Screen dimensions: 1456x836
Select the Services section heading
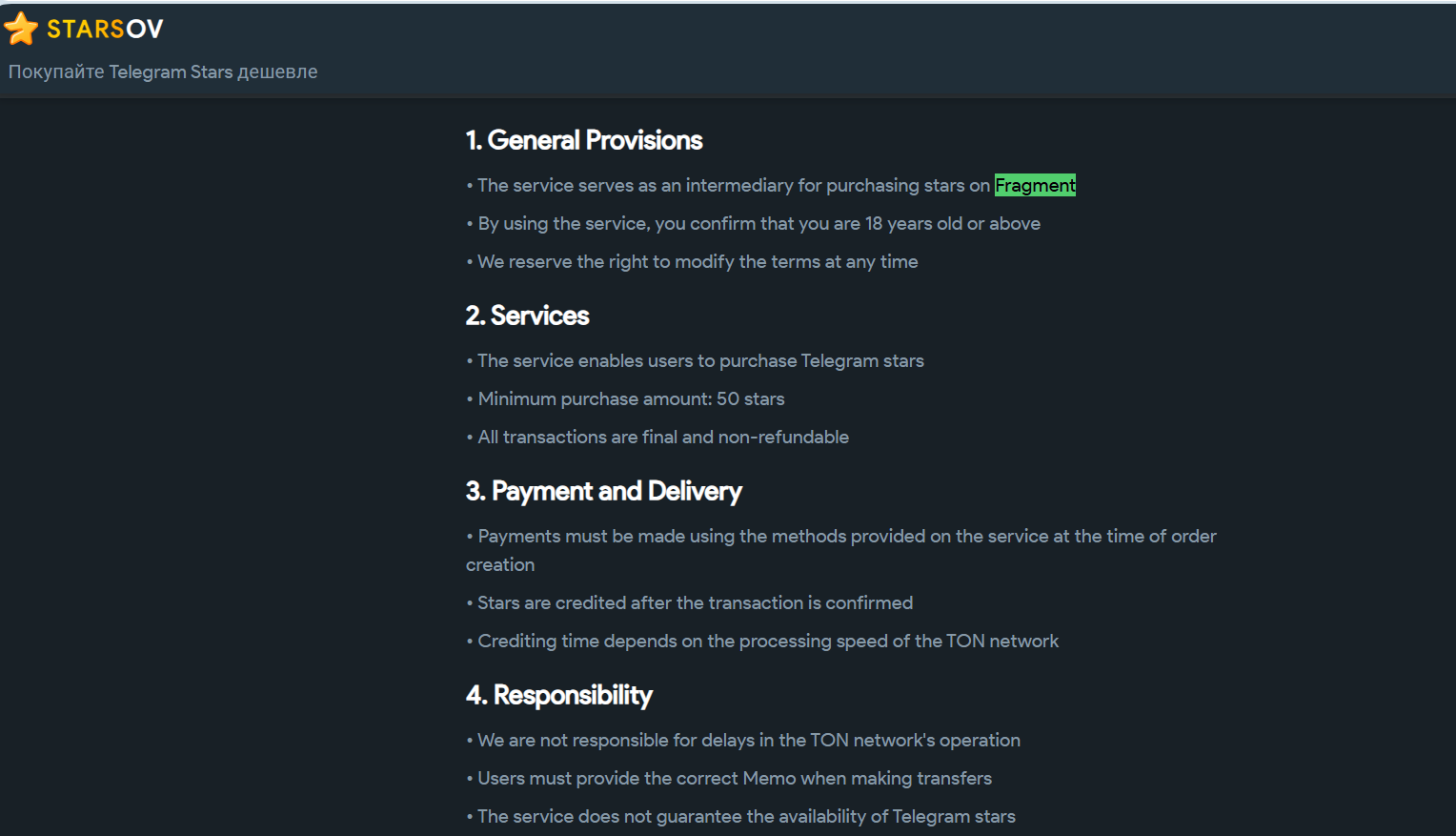[528, 316]
